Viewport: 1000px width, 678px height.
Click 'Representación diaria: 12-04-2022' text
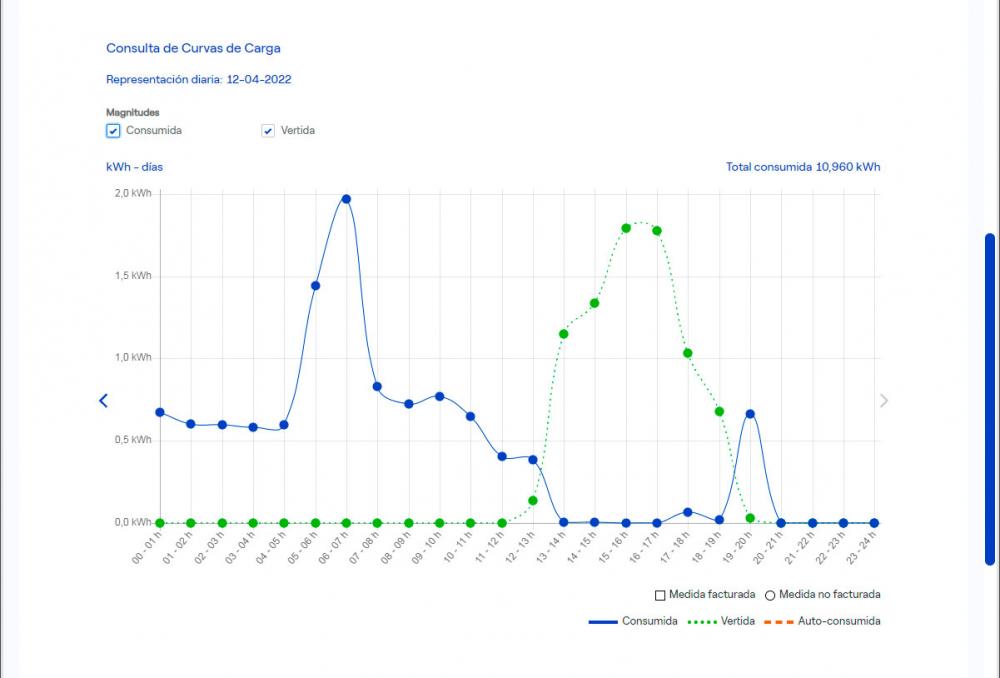[x=198, y=80]
